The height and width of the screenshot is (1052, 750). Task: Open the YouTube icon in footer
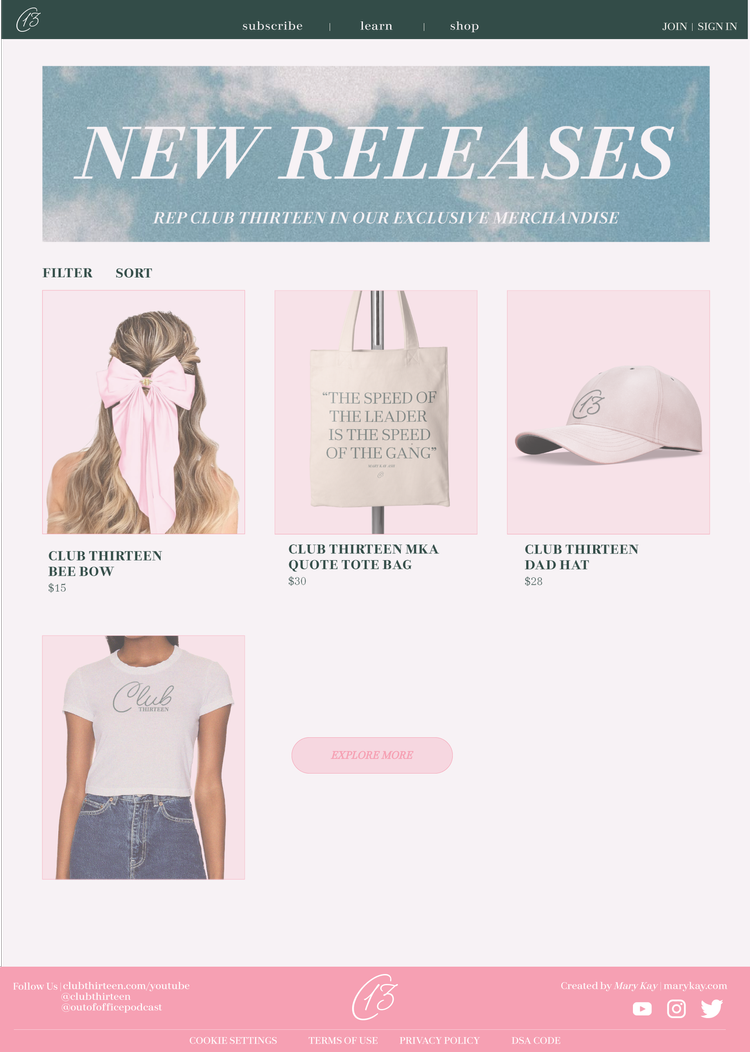[x=642, y=1008]
